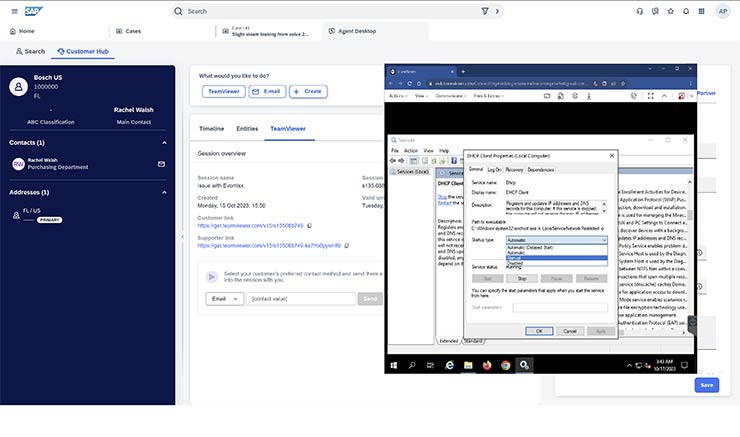Open the Startup type combo box
This screenshot has width=740, height=437.
pos(557,240)
